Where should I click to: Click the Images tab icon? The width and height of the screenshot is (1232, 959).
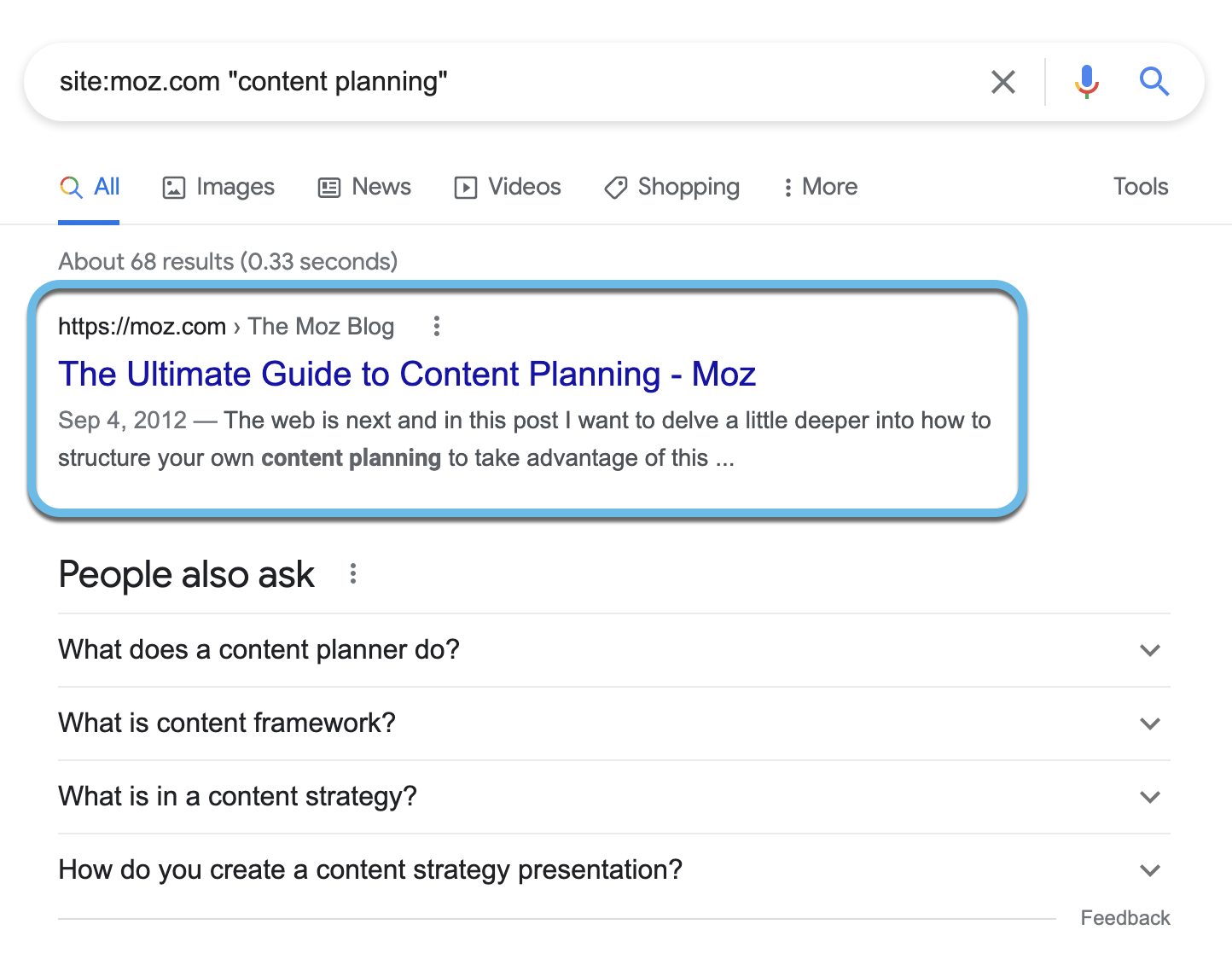[175, 186]
